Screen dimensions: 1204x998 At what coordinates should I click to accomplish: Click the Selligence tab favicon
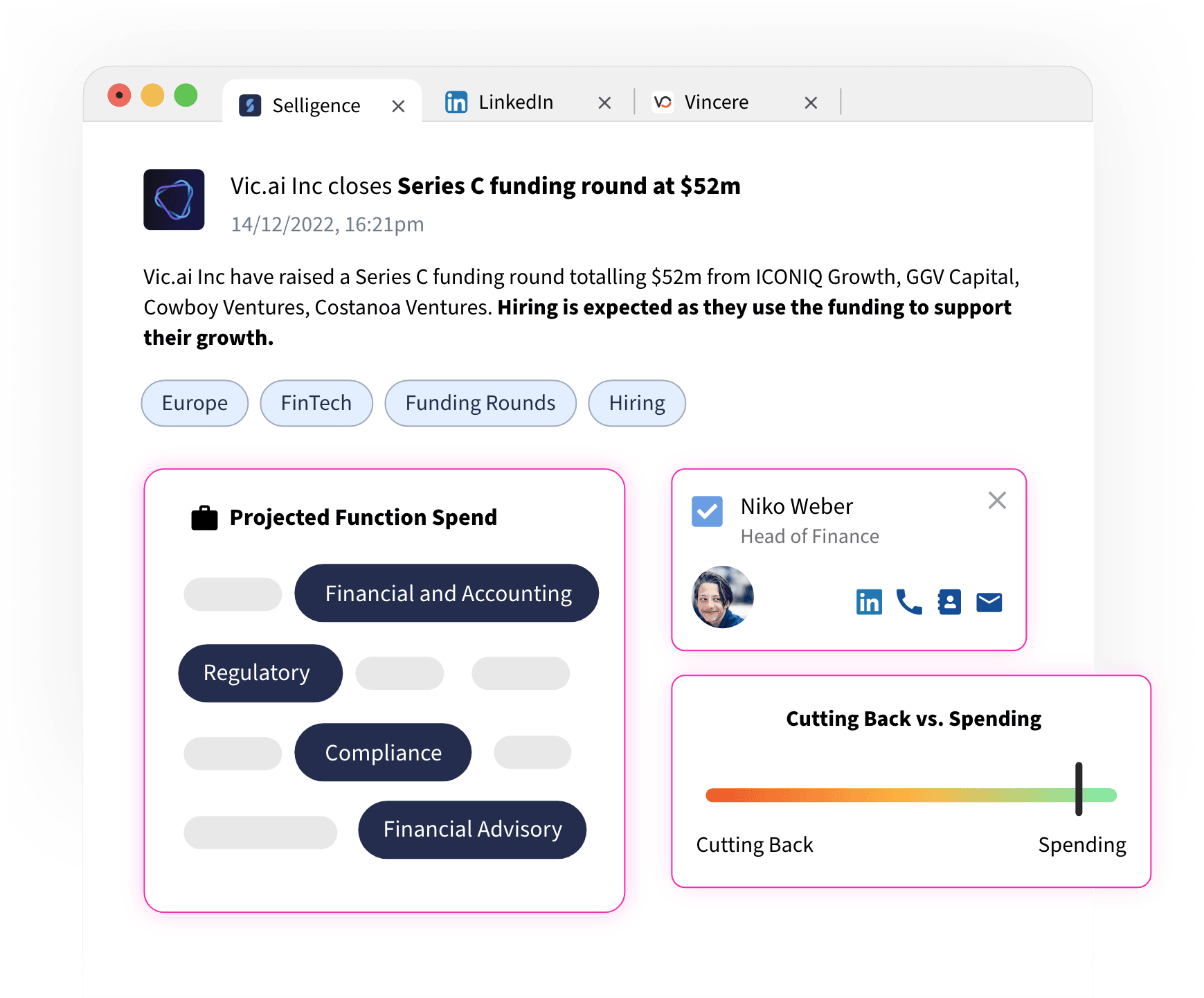pos(250,105)
